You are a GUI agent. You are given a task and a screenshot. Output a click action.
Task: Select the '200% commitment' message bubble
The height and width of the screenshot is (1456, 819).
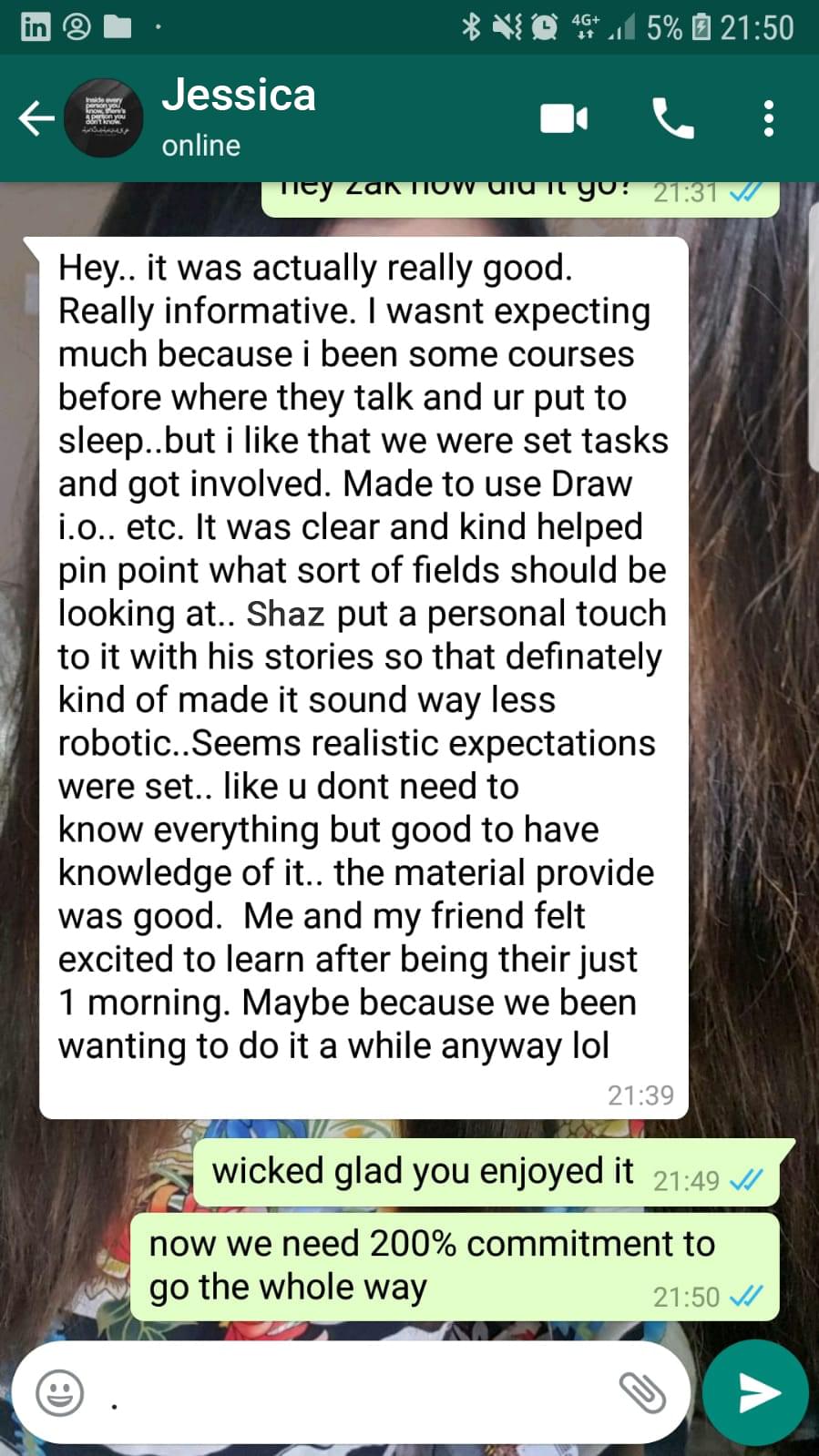(455, 1267)
